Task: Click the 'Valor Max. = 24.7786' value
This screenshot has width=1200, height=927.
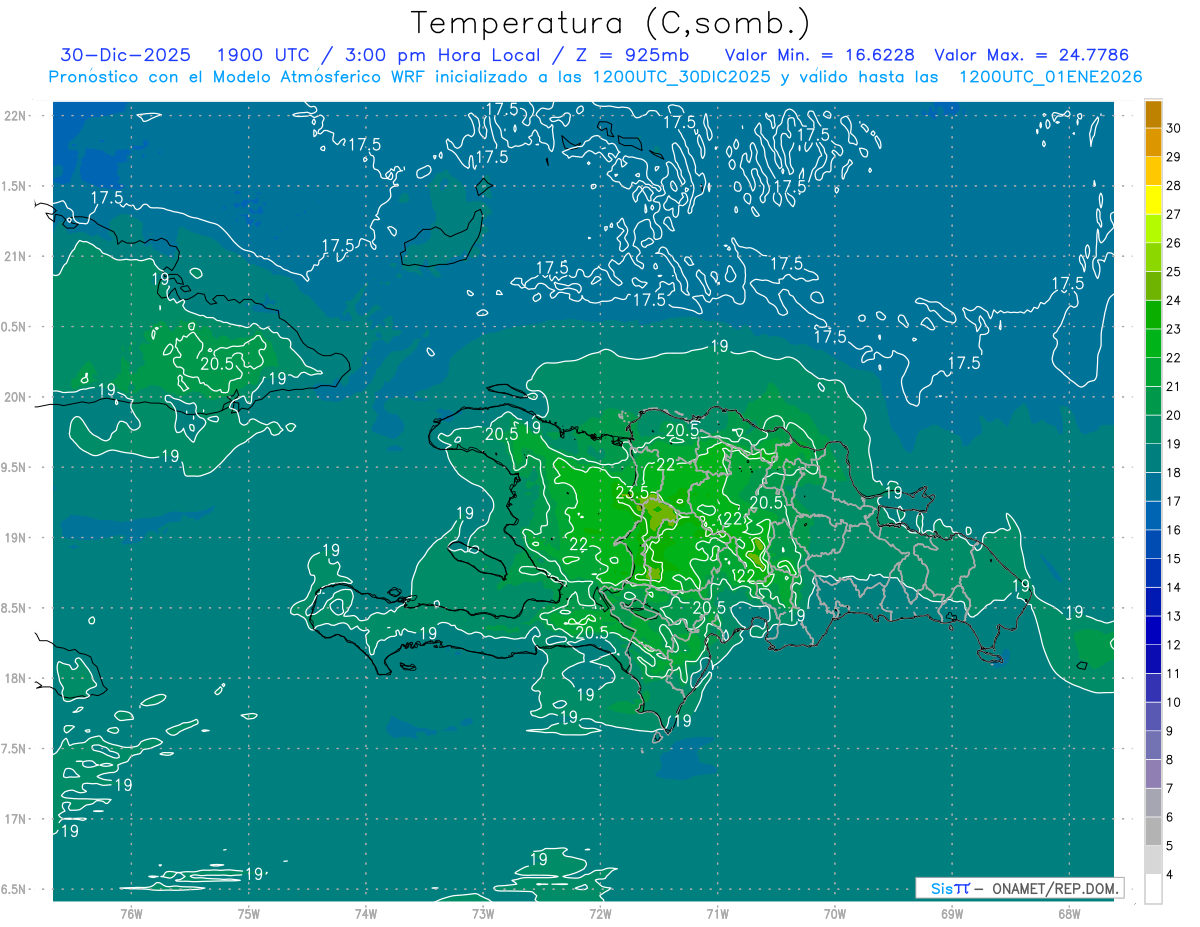Action: coord(1031,55)
